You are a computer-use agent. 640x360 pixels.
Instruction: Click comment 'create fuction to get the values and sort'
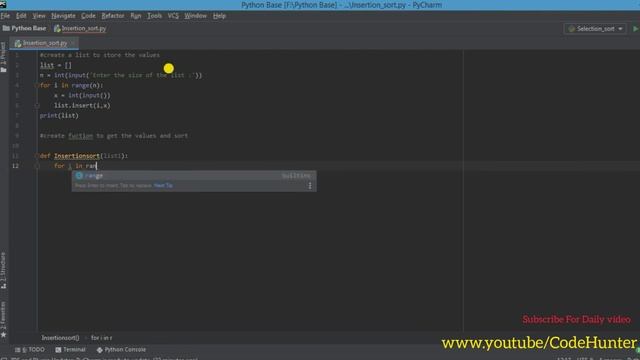click(x=114, y=136)
